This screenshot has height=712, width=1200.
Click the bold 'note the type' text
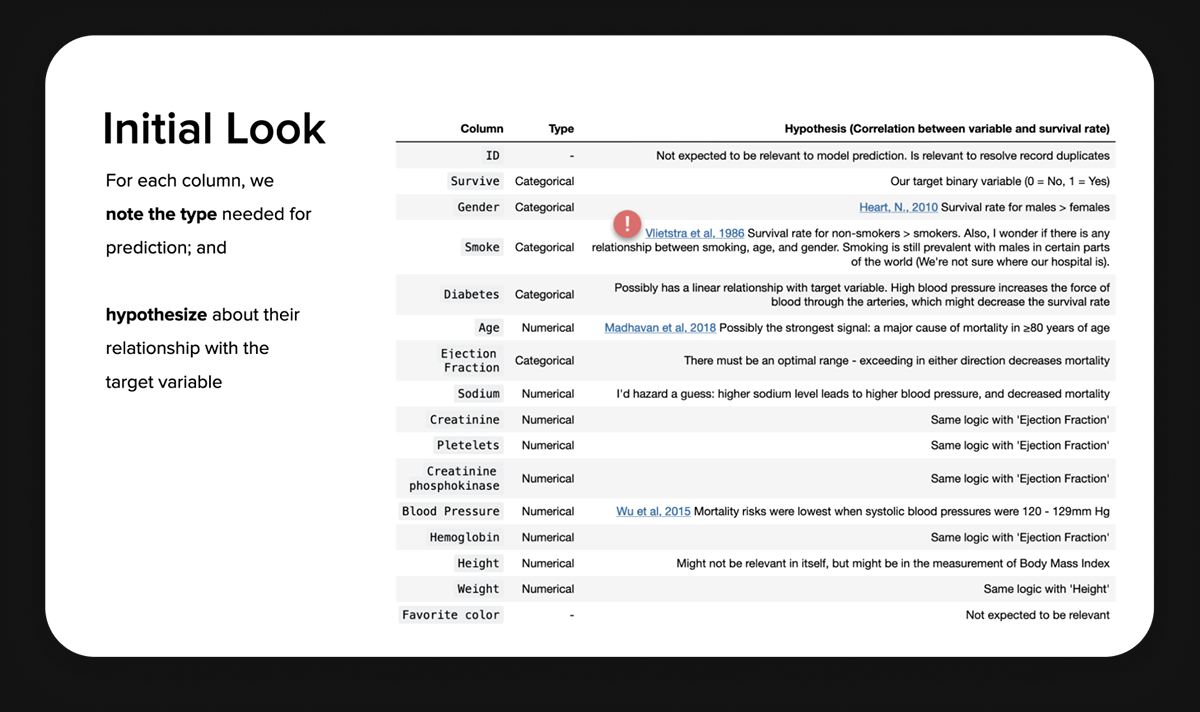pyautogui.click(x=161, y=214)
